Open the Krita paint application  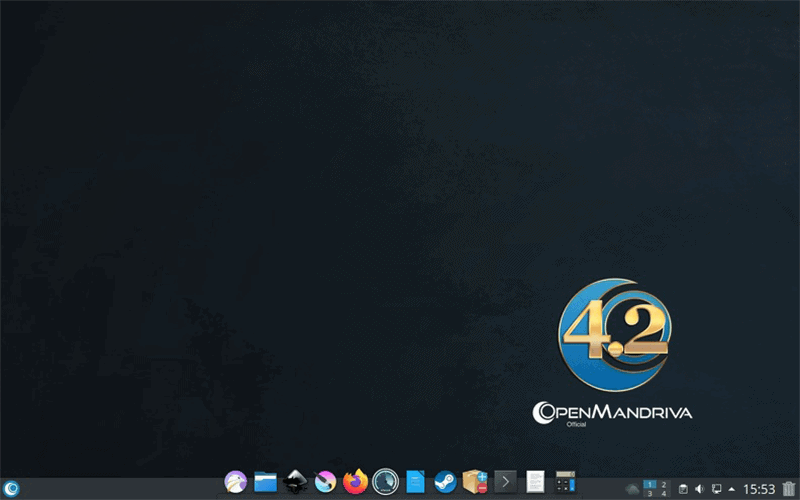coord(325,483)
